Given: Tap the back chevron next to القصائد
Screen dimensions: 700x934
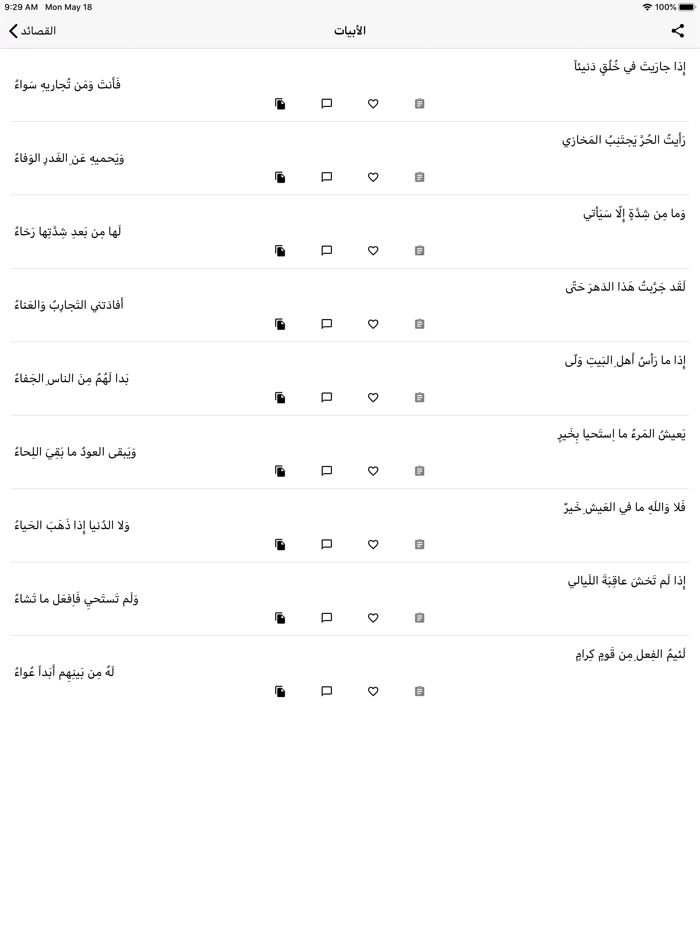Looking at the screenshot, I should pos(13,31).
